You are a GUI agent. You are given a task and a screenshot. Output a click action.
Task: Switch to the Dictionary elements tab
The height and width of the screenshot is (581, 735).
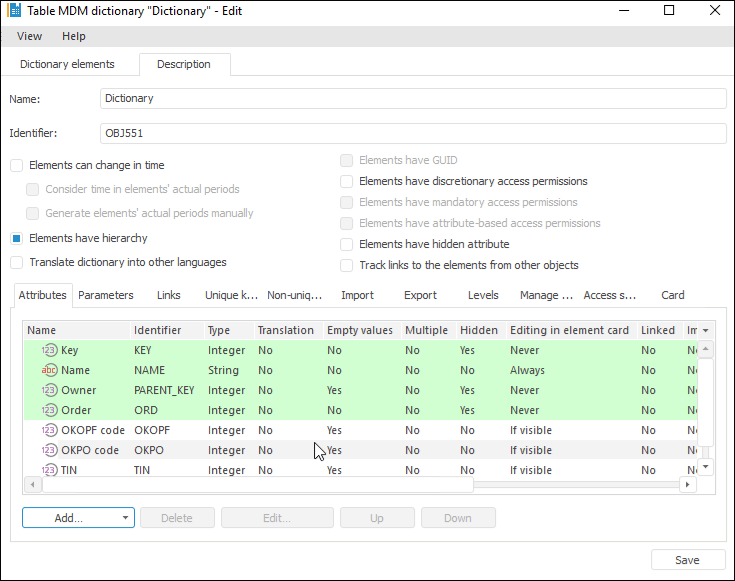click(67, 64)
